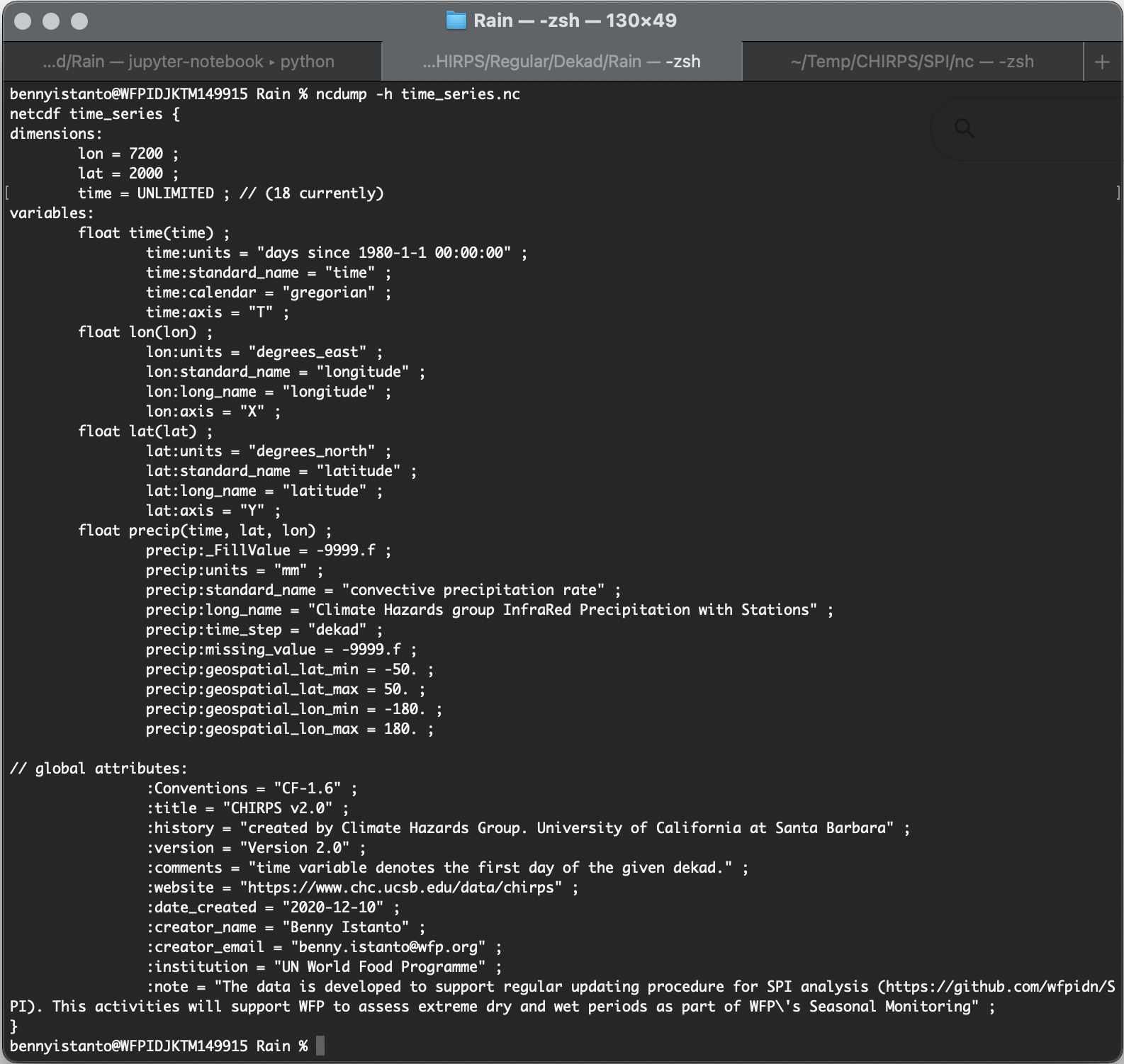Screen dimensions: 1124x1064
Task: Switch to the ~/Temp/CHIRPS/SPI/nc tab
Action: [912, 62]
